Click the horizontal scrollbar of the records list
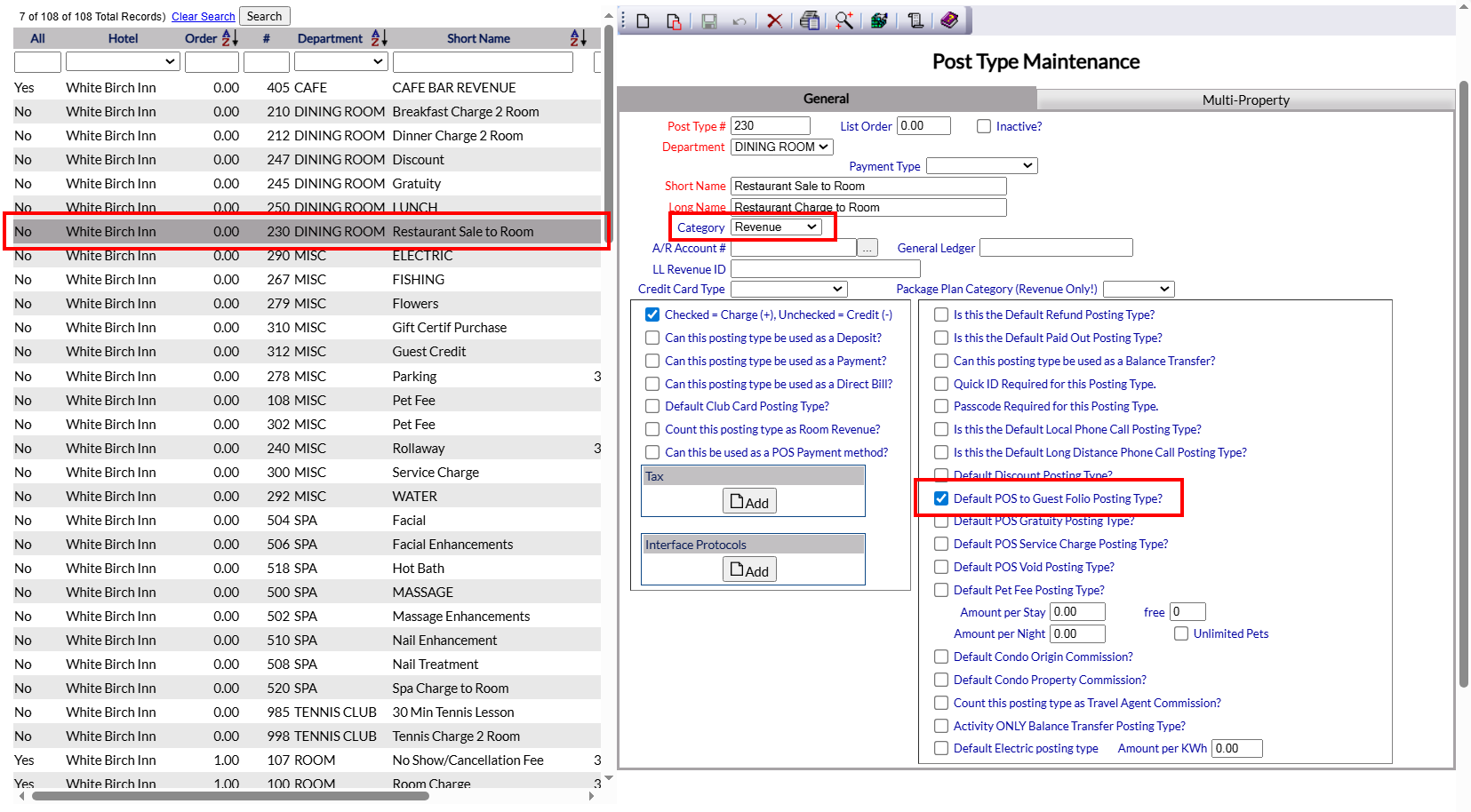1471x812 pixels. click(x=231, y=796)
